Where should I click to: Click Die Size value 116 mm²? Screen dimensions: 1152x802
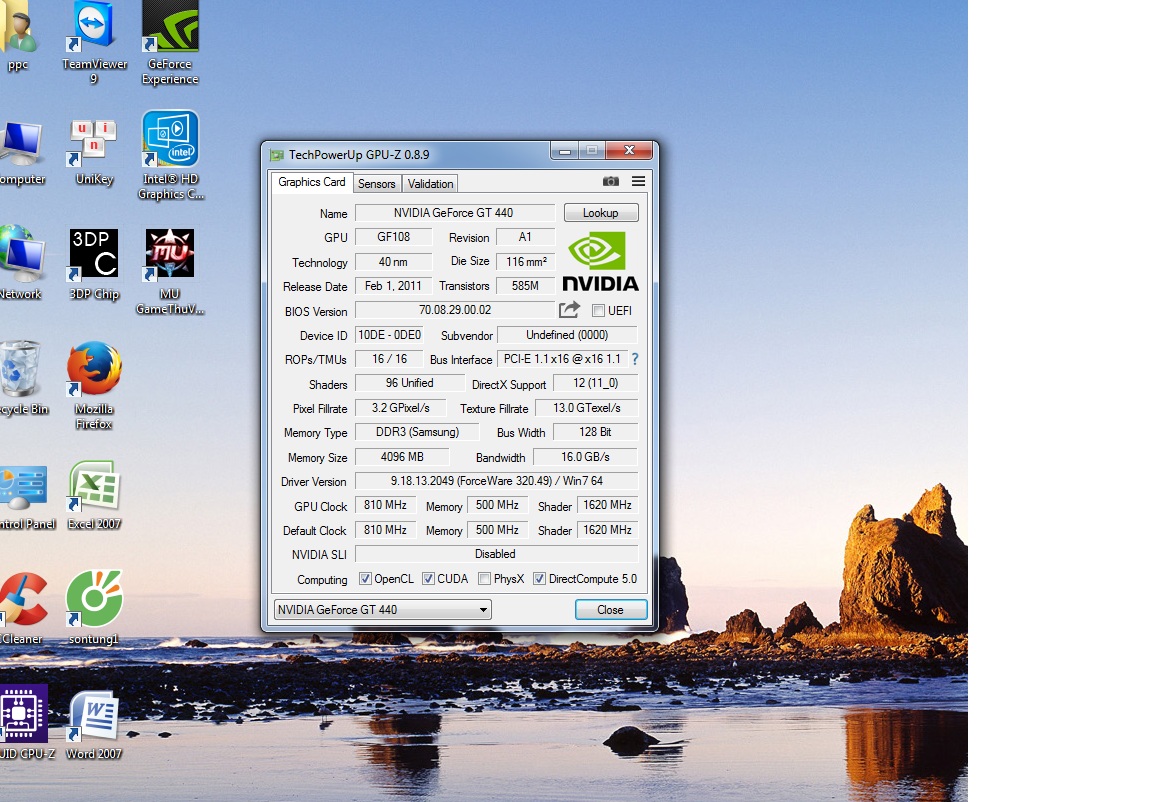(526, 262)
